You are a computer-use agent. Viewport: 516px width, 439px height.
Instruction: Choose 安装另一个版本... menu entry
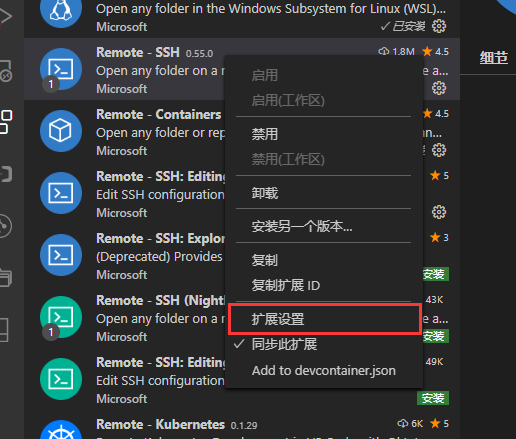pyautogui.click(x=302, y=226)
